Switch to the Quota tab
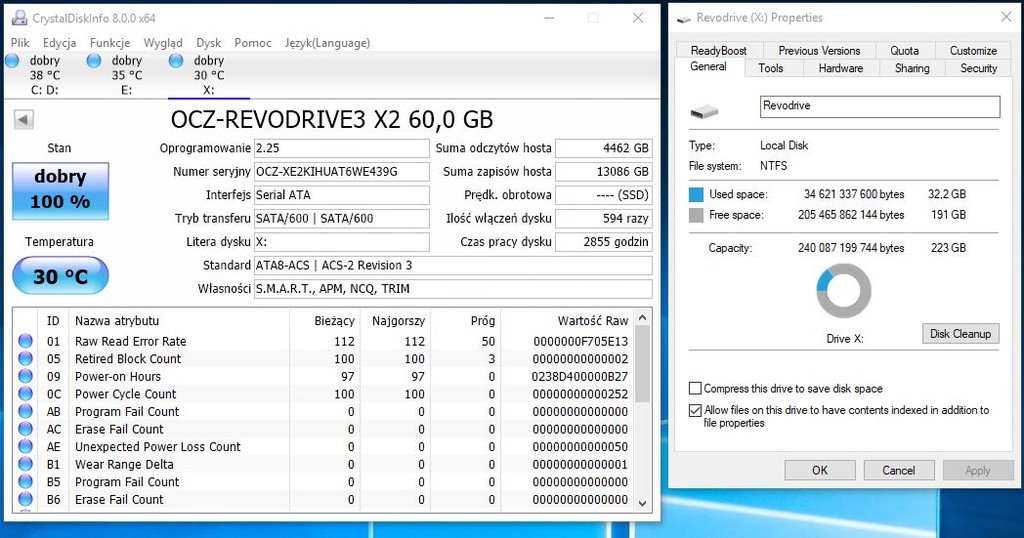This screenshot has width=1024, height=538. point(904,50)
